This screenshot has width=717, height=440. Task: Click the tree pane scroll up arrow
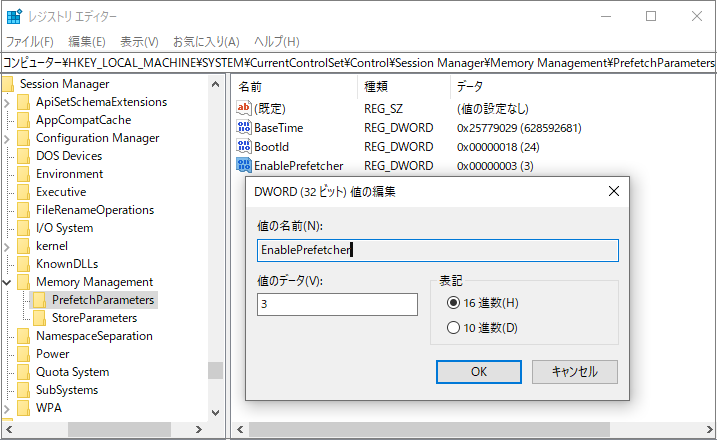click(x=215, y=85)
